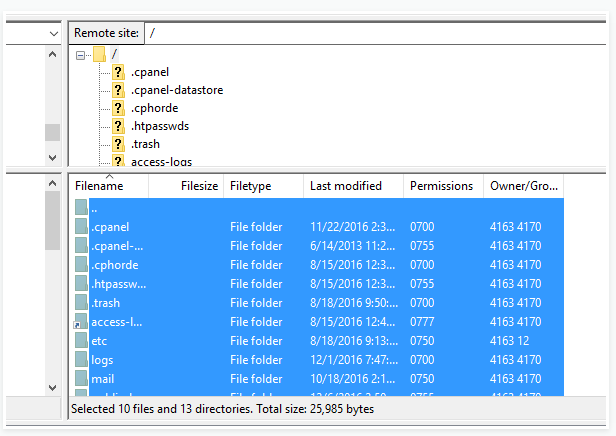This screenshot has height=436, width=616.
Task: Sort file list by Permissions column
Action: pos(444,186)
